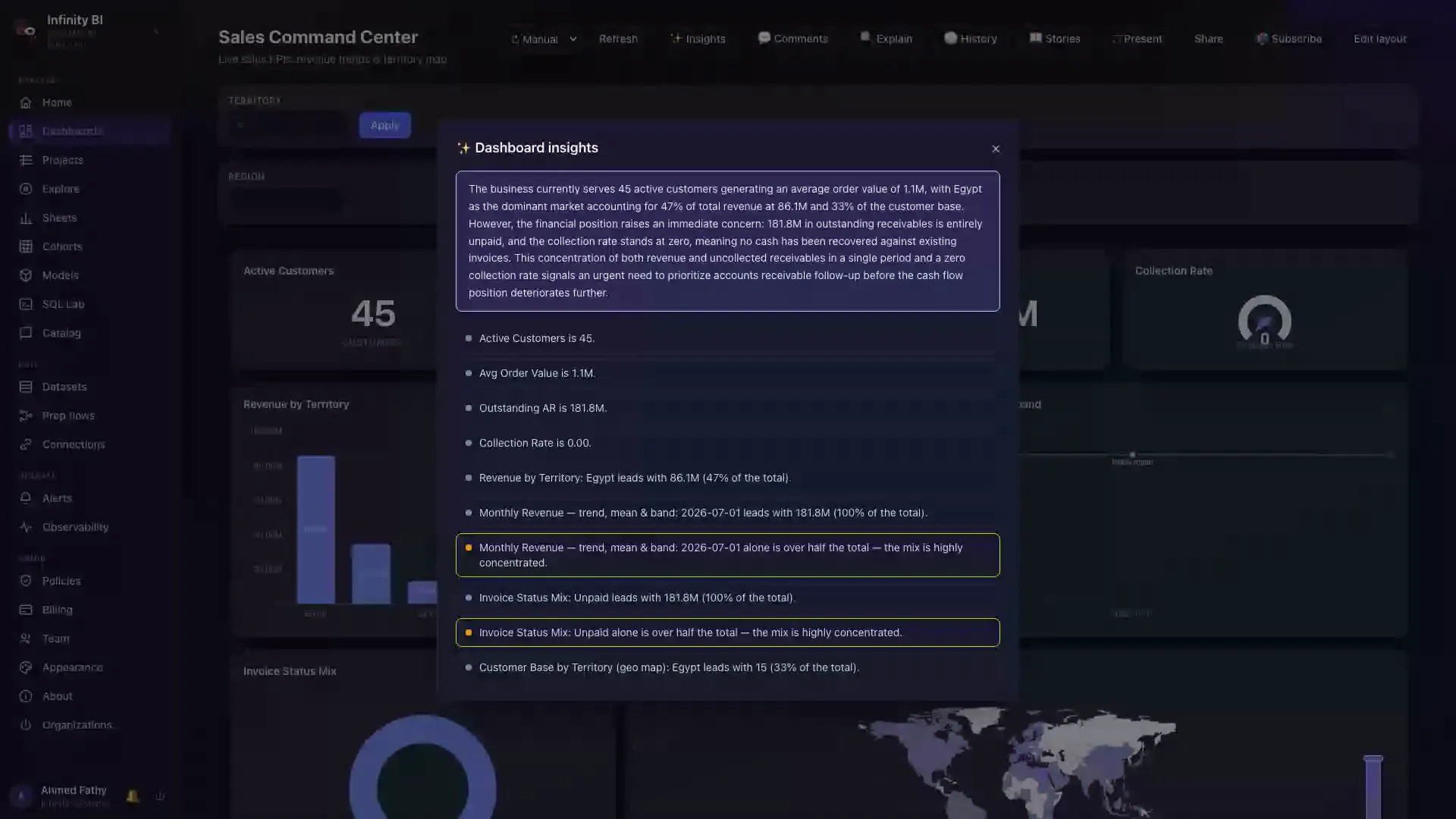Collapse the sidebar with the chevron
Screen dimensions: 1456x819
tap(156, 31)
